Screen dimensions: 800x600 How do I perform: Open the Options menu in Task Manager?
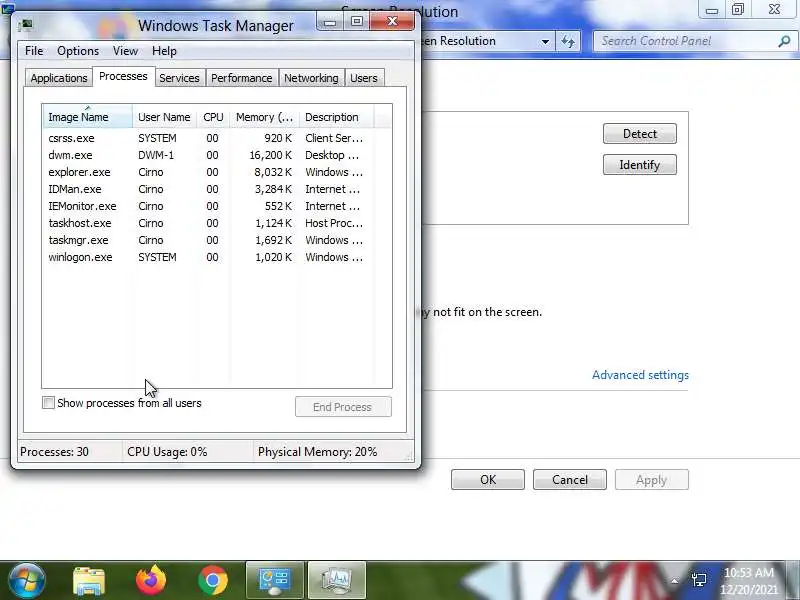pyautogui.click(x=78, y=51)
